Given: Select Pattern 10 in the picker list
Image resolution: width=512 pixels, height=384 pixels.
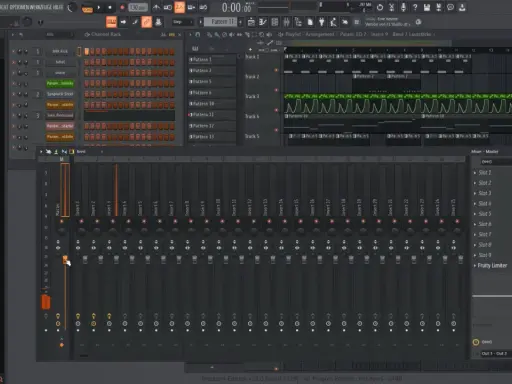Looking at the screenshot, I should [212, 104].
